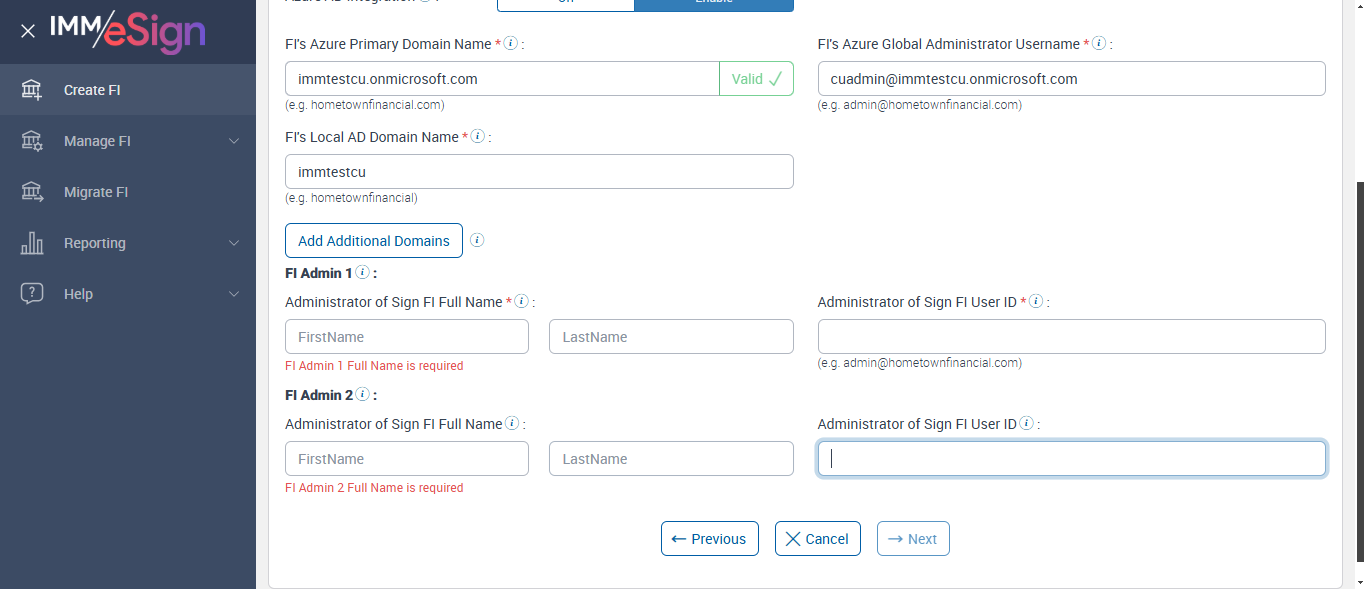Expand the Reporting menu chevron

[234, 243]
